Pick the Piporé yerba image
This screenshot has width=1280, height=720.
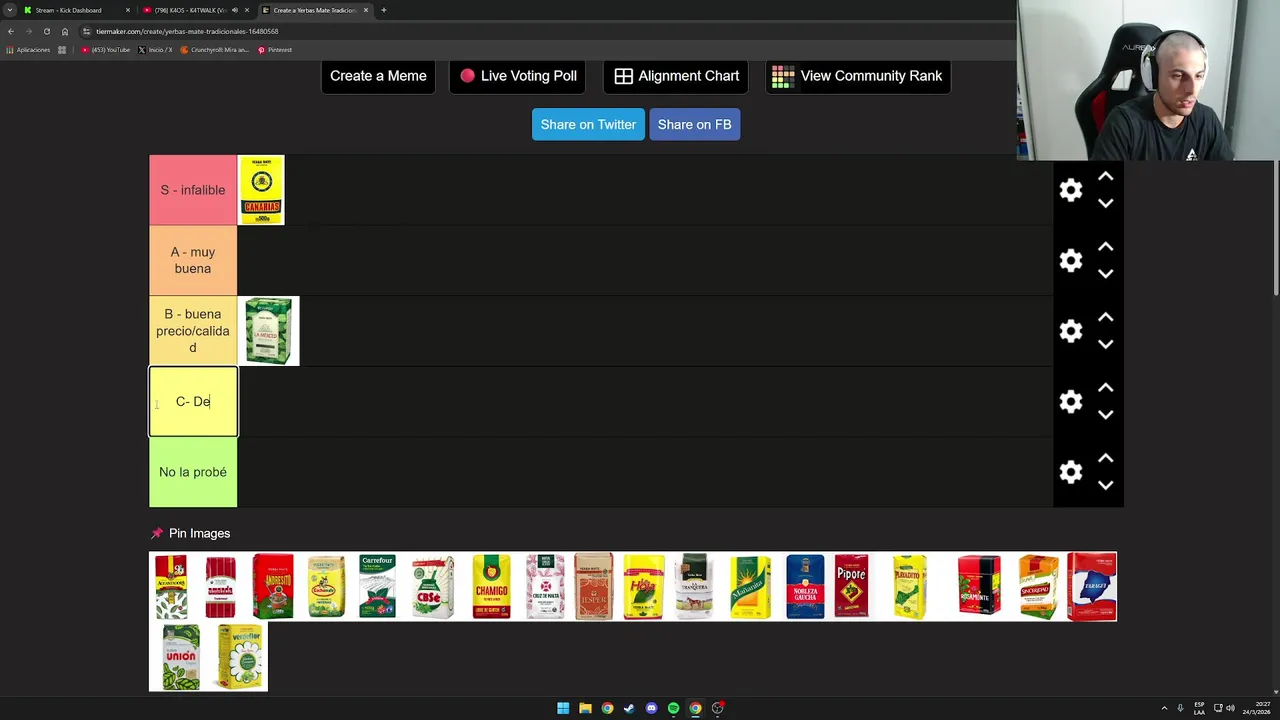851,586
